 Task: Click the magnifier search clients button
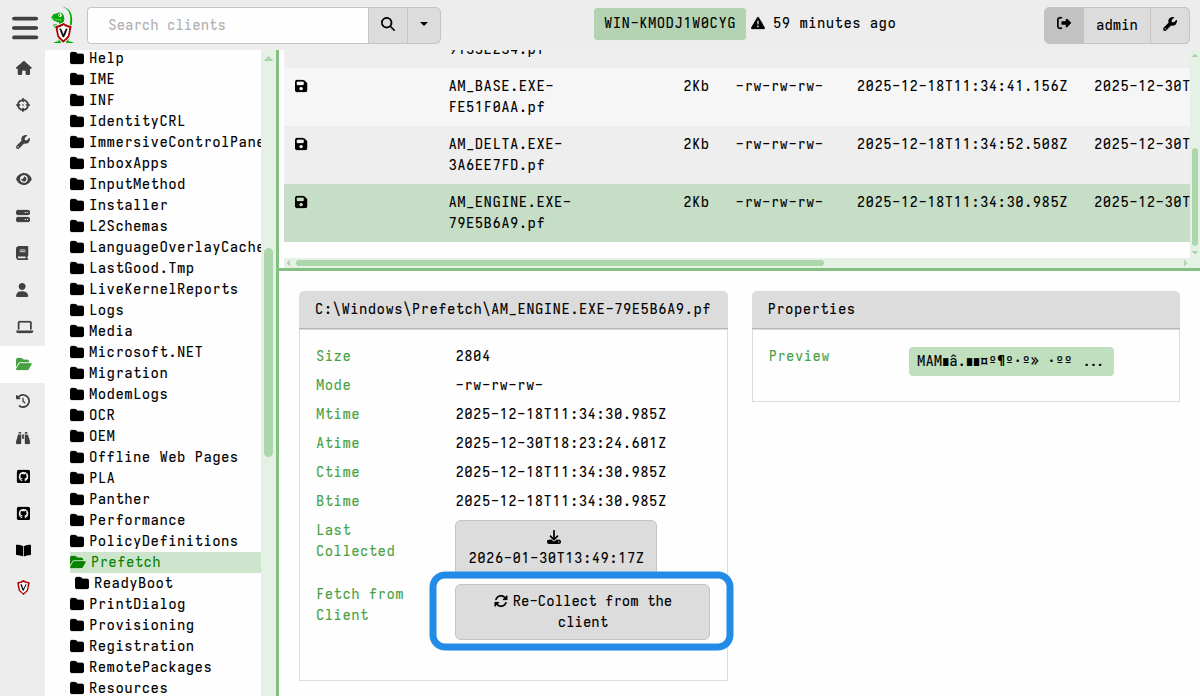click(x=388, y=25)
